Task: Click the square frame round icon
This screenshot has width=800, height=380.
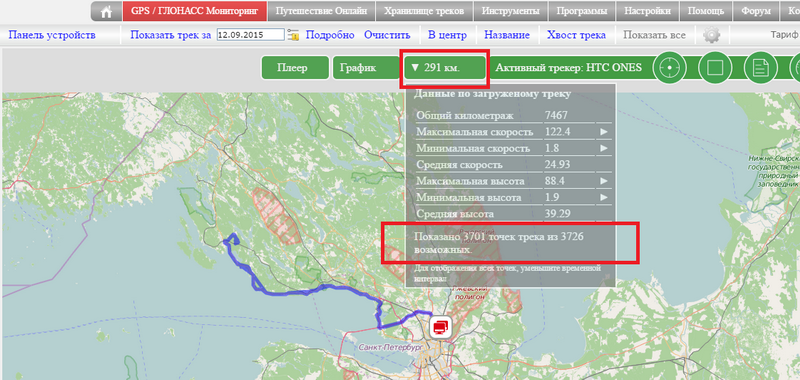Action: [715, 67]
